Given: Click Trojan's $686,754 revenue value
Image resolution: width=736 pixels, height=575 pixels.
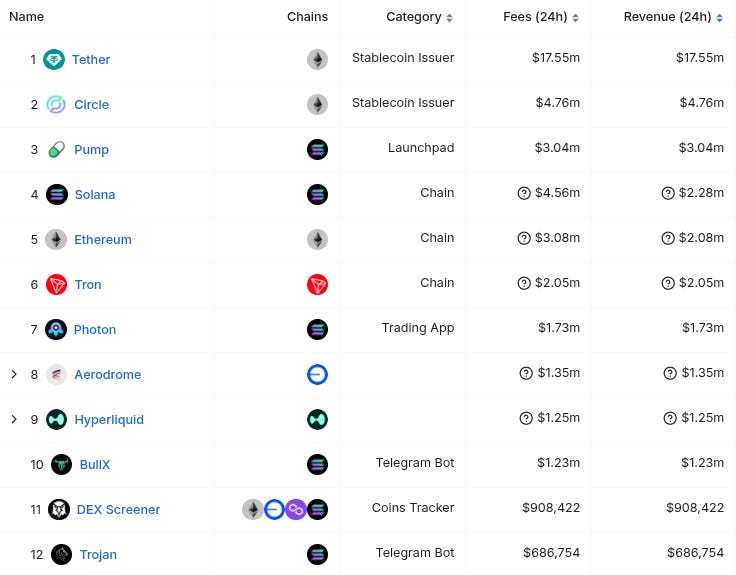Looking at the screenshot, I should click(x=696, y=553).
